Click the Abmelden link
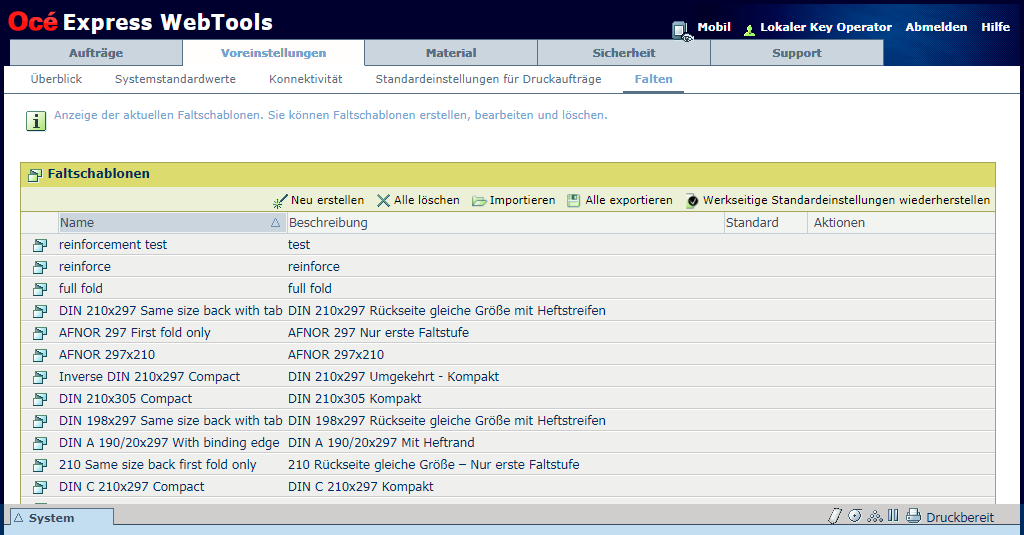This screenshot has width=1024, height=535. coord(936,27)
